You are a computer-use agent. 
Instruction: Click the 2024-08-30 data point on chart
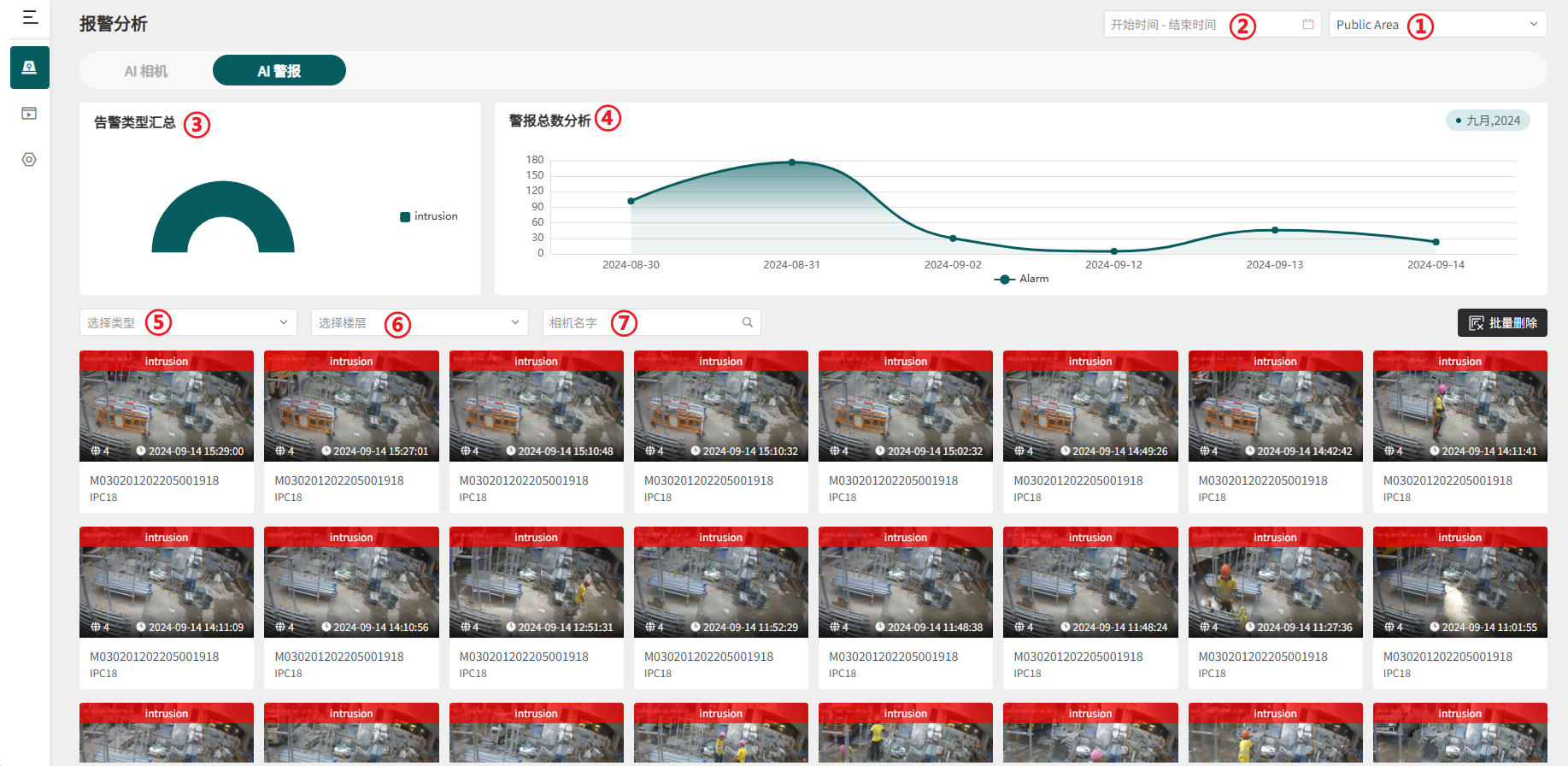[x=631, y=201]
